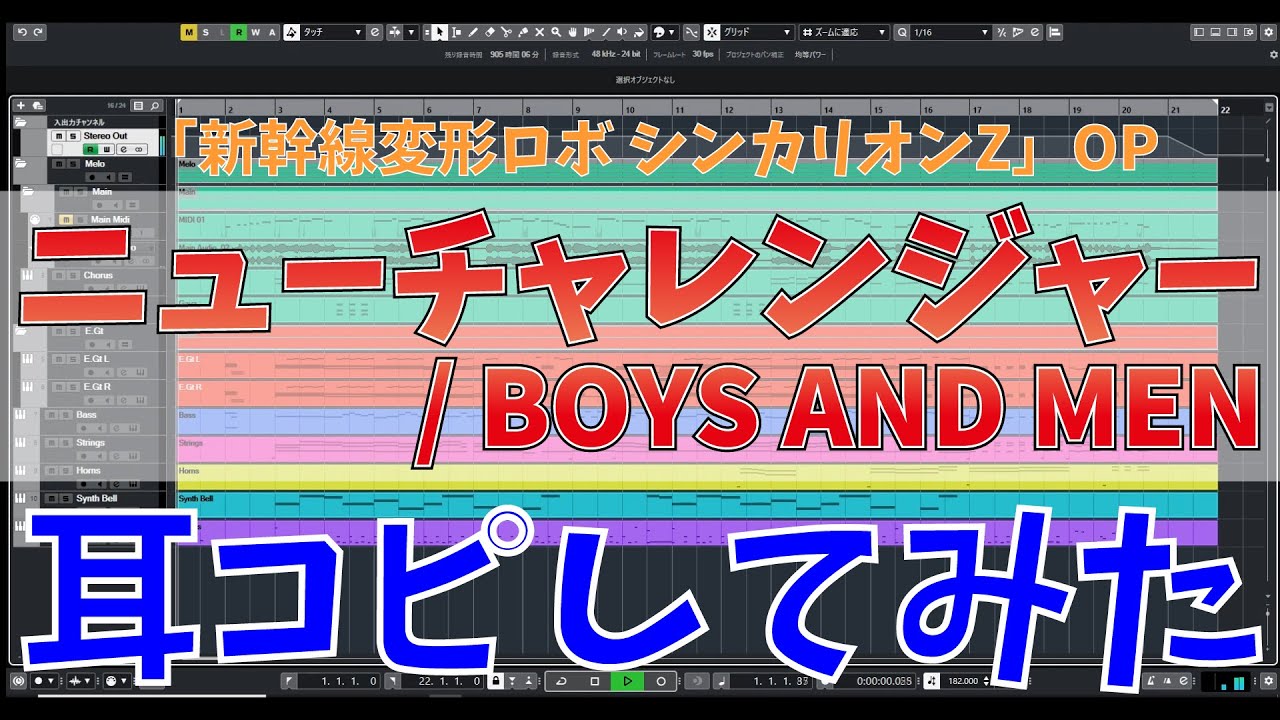This screenshot has width=1280, height=720.
Task: Select the Erase tool
Action: point(489,32)
